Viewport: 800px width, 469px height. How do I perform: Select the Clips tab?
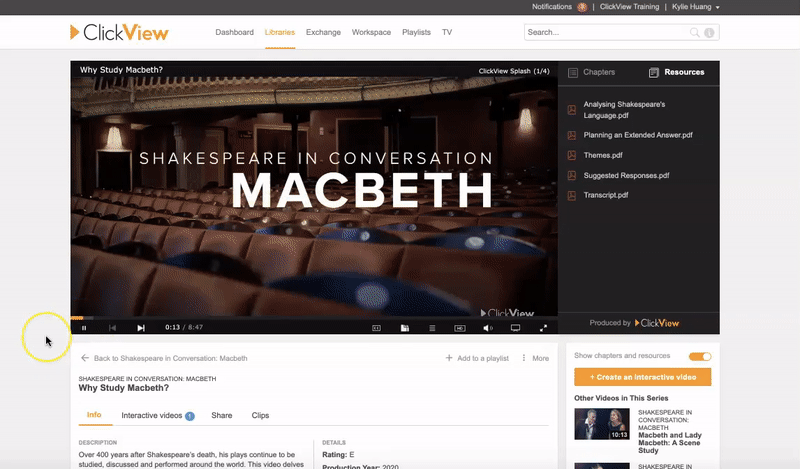point(260,415)
